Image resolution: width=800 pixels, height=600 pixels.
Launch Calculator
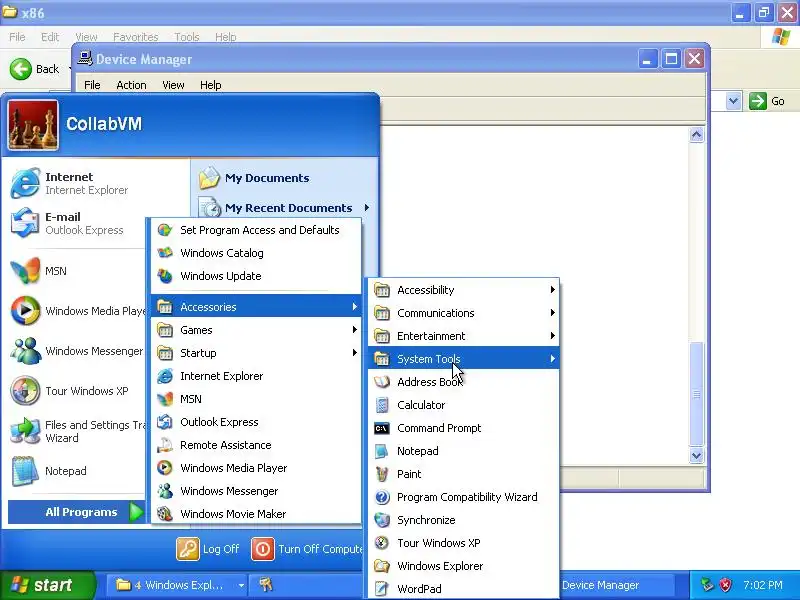463,405
